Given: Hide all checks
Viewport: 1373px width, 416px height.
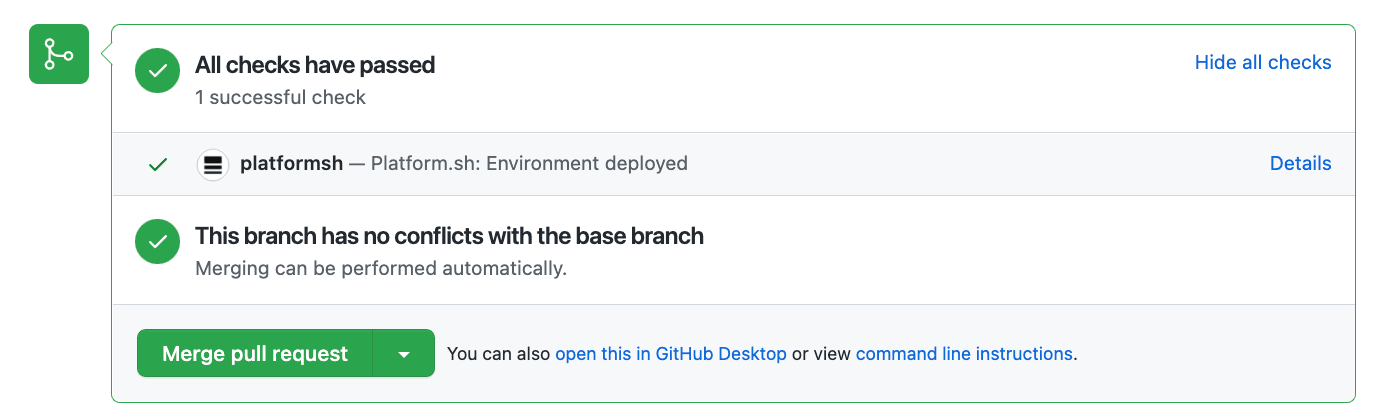Looking at the screenshot, I should coord(1263,62).
